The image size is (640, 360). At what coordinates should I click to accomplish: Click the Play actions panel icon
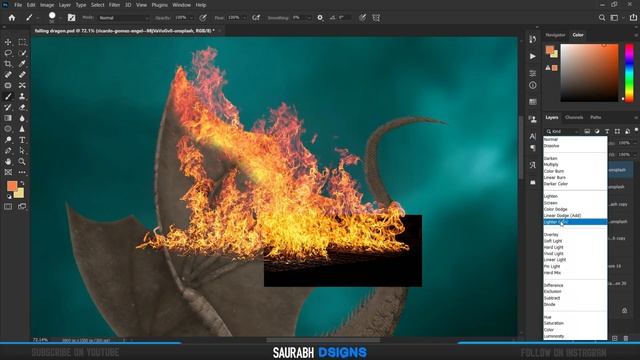(x=533, y=56)
